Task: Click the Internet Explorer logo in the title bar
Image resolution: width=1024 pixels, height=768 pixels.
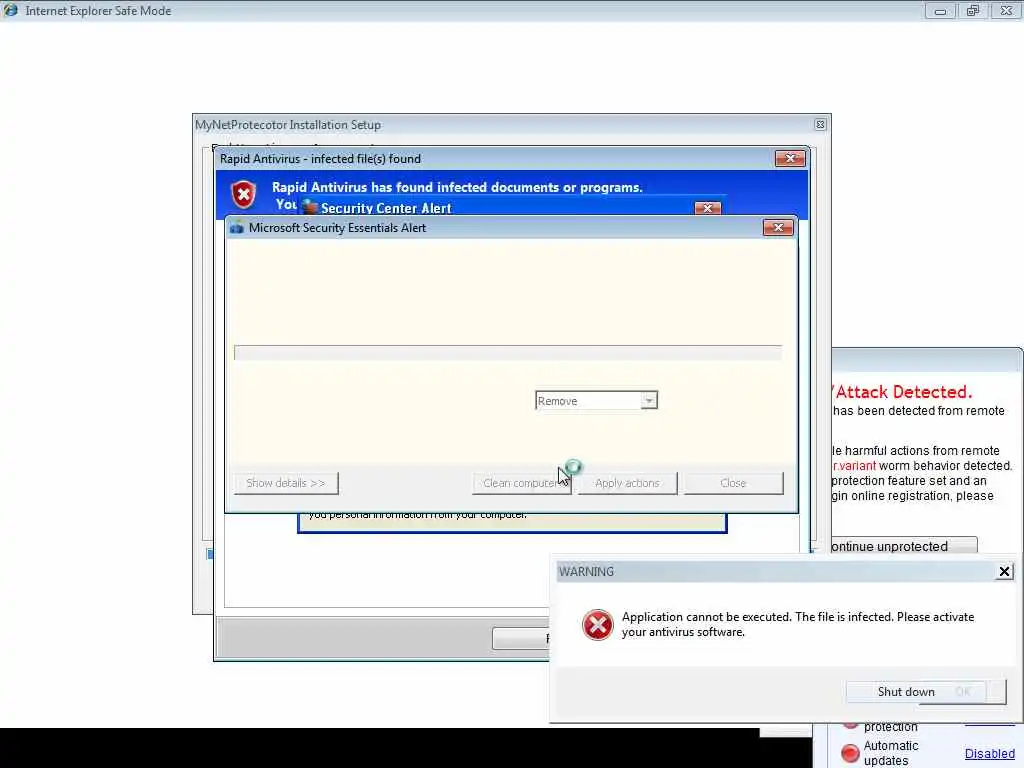Action: tap(10, 10)
